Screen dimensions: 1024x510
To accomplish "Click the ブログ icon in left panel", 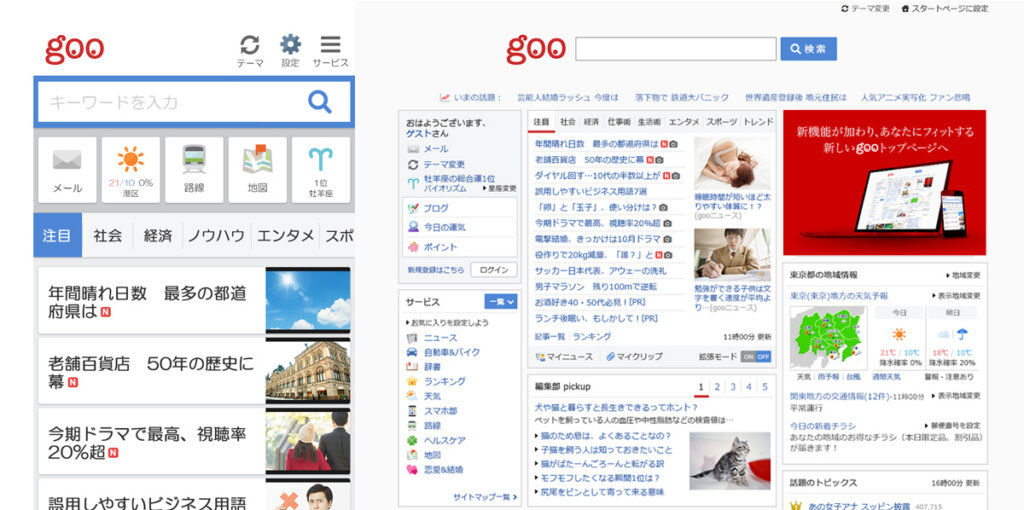I will coord(413,208).
